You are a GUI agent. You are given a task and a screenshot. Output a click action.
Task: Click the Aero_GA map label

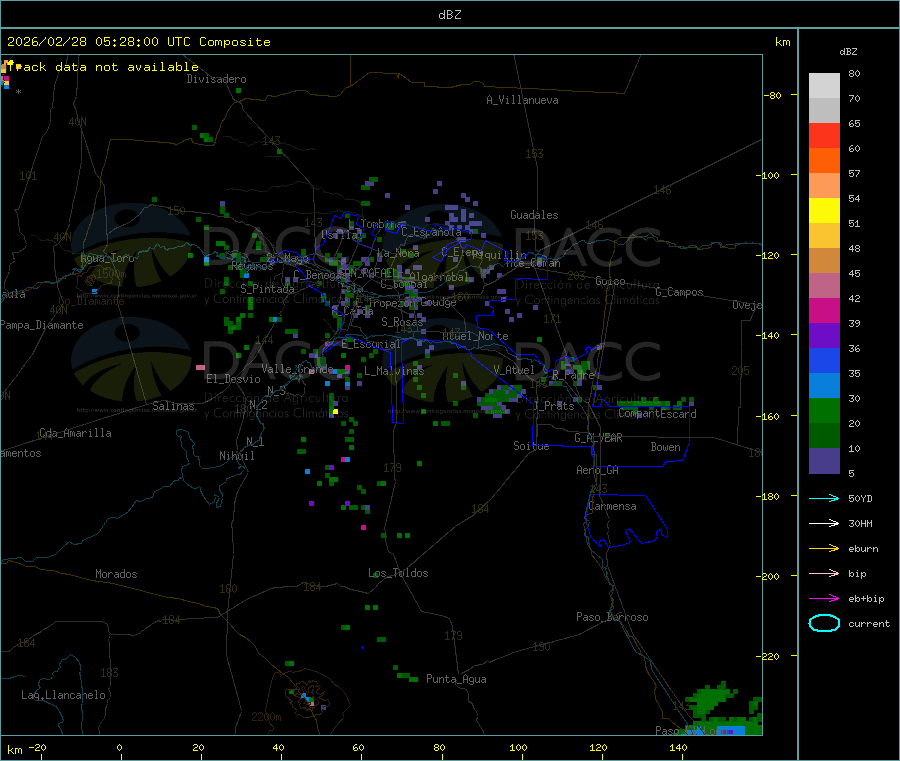(x=598, y=470)
